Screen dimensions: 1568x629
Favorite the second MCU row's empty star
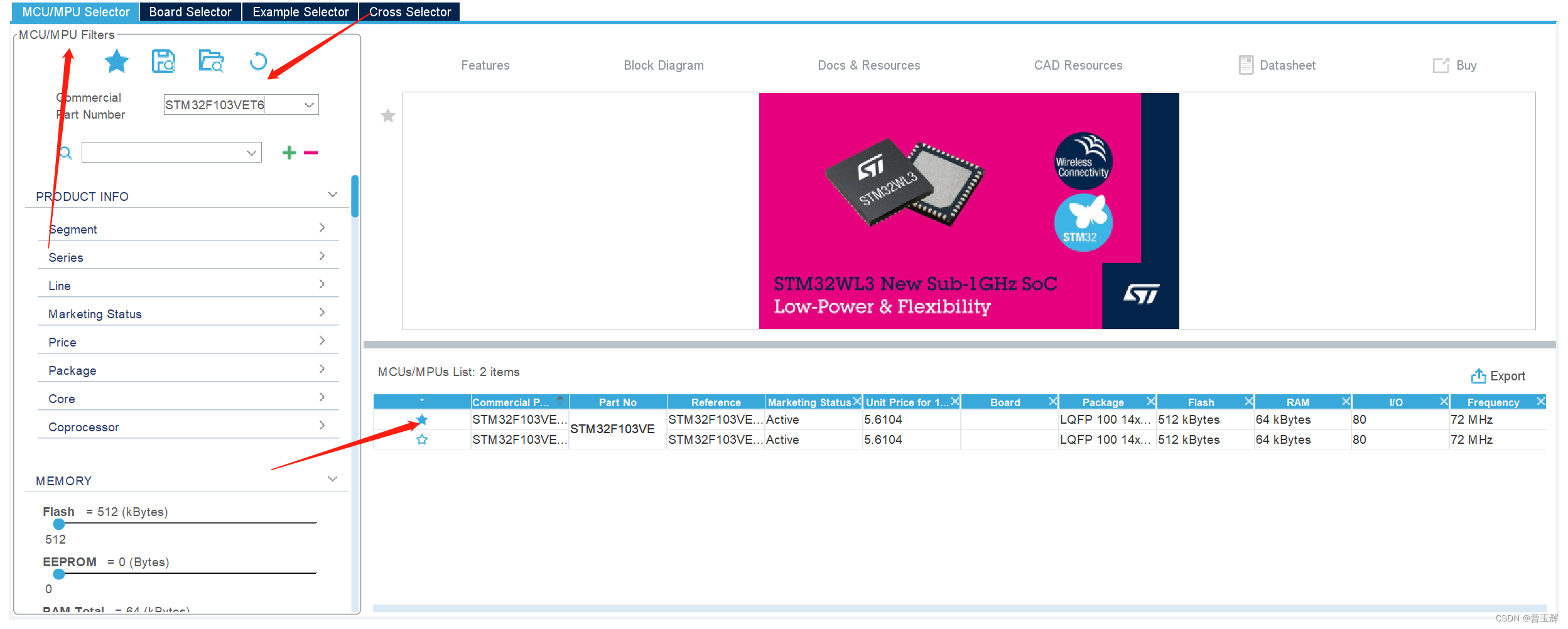(422, 439)
